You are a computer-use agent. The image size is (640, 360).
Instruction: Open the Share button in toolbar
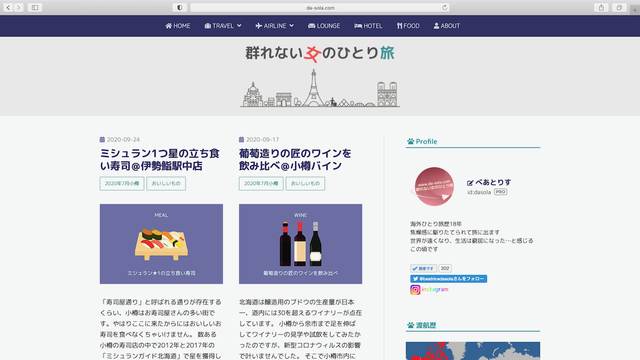pos(601,7)
